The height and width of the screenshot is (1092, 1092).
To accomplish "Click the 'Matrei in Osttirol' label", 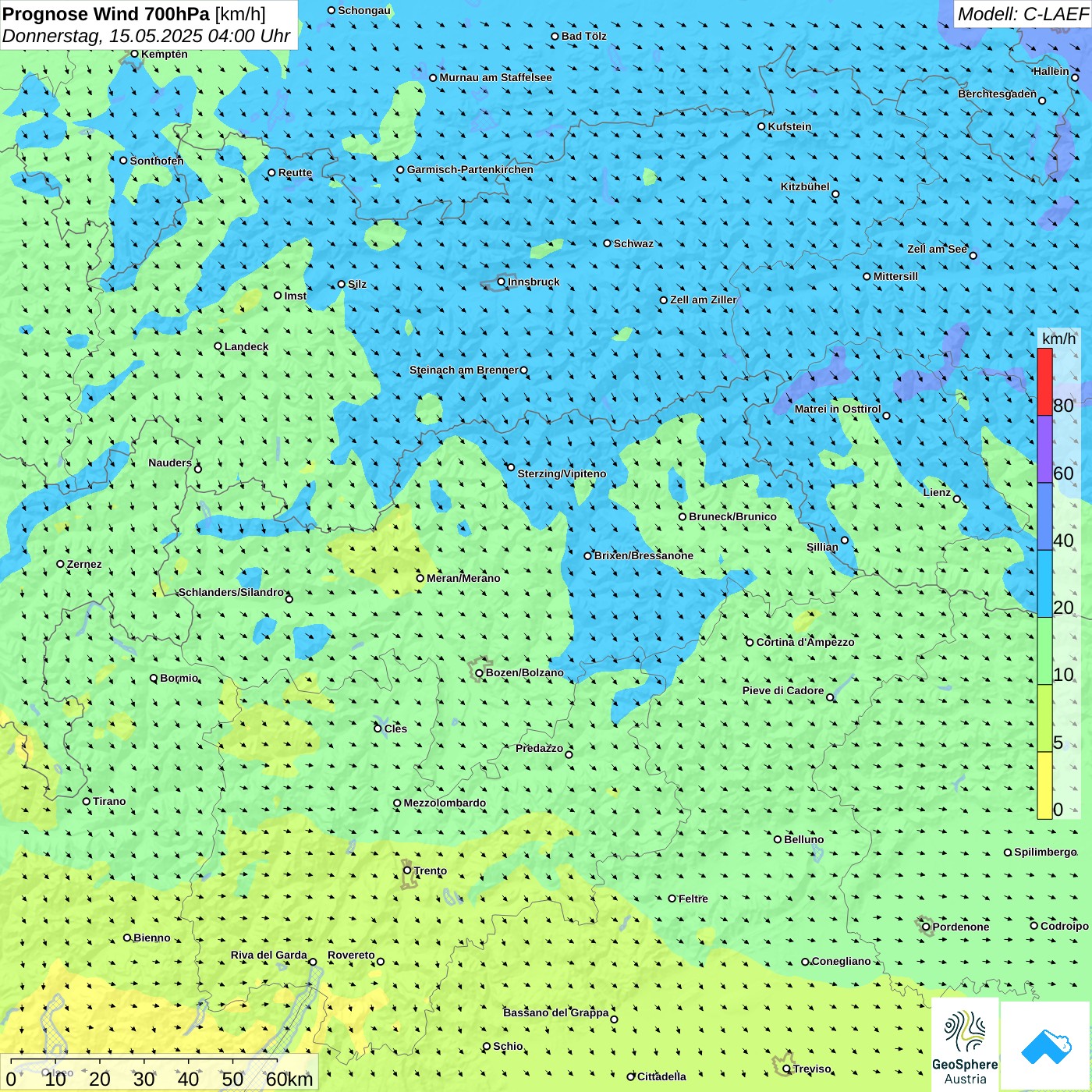I will pos(838,409).
